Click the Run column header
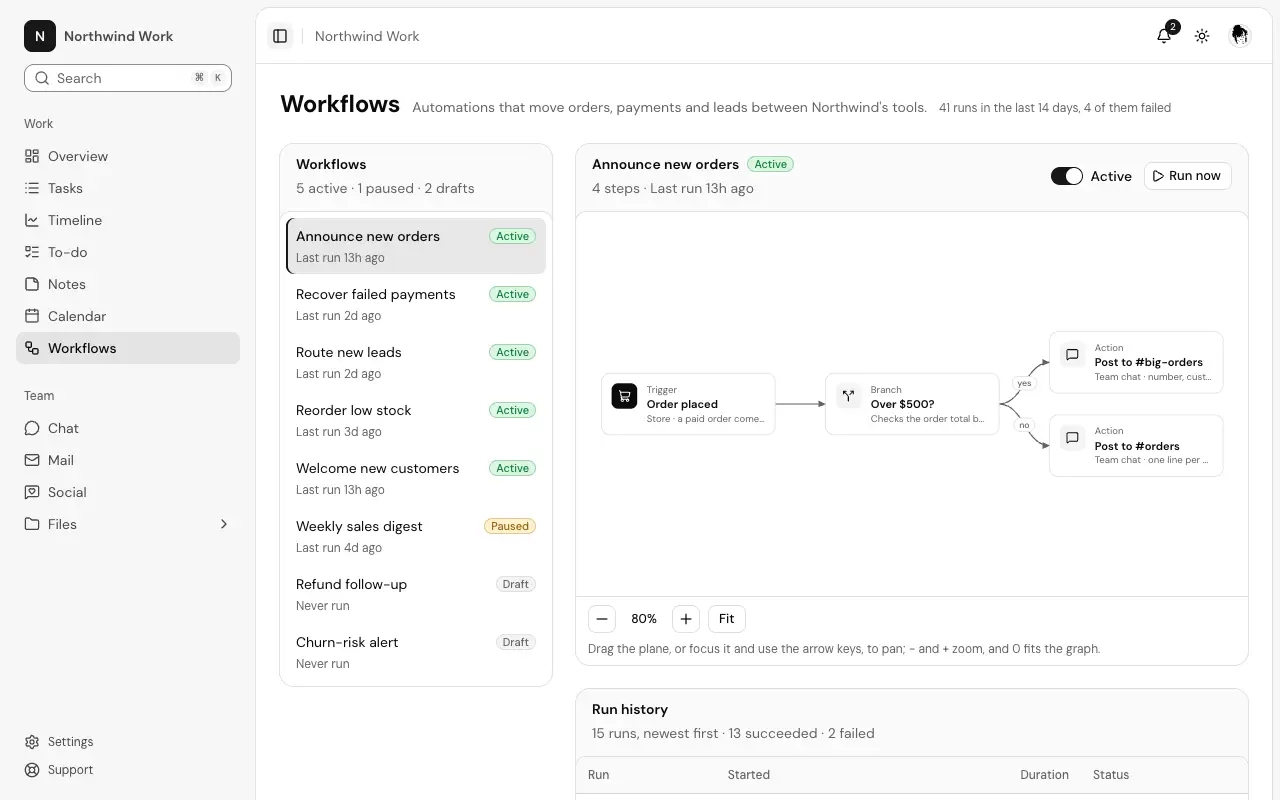This screenshot has width=1280, height=800. click(x=598, y=775)
